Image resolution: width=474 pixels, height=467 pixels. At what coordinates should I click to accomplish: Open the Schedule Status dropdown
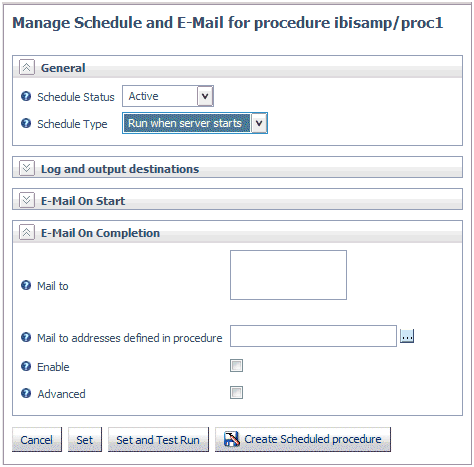(205, 96)
